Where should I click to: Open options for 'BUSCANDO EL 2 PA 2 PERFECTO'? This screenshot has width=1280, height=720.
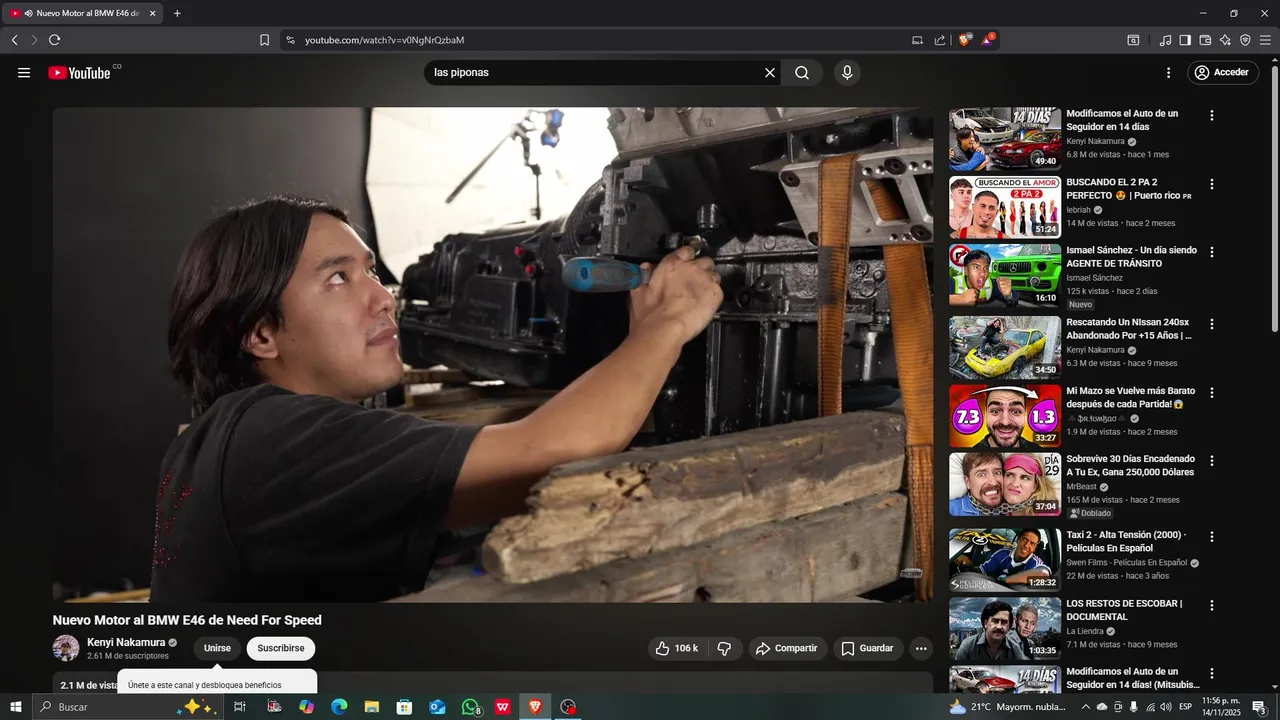point(1212,184)
